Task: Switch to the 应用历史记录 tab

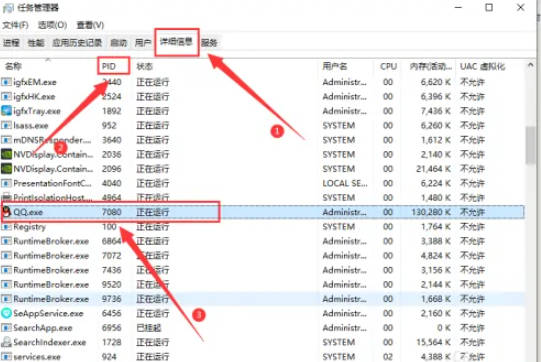Action: [x=77, y=43]
